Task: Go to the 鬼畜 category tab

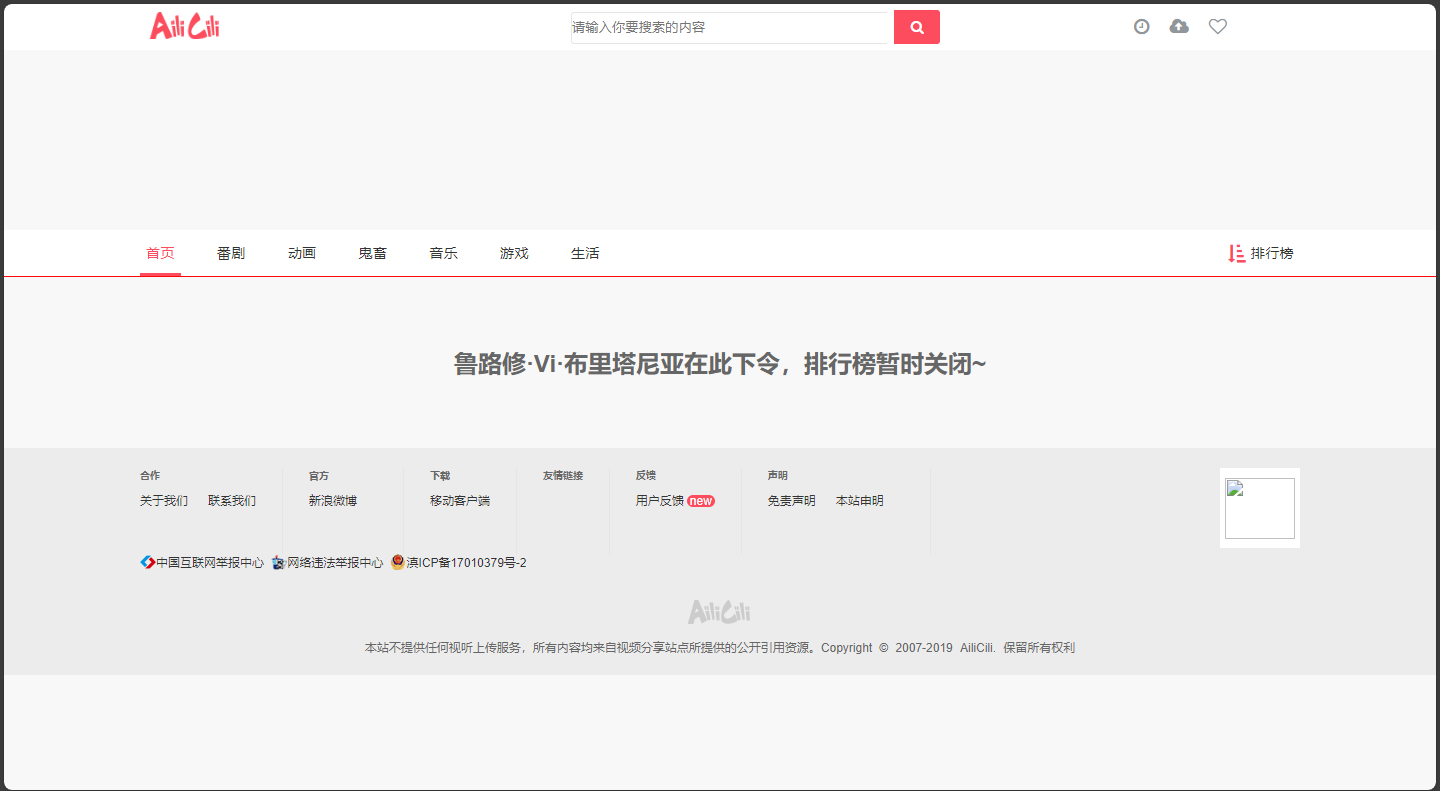Action: click(372, 254)
